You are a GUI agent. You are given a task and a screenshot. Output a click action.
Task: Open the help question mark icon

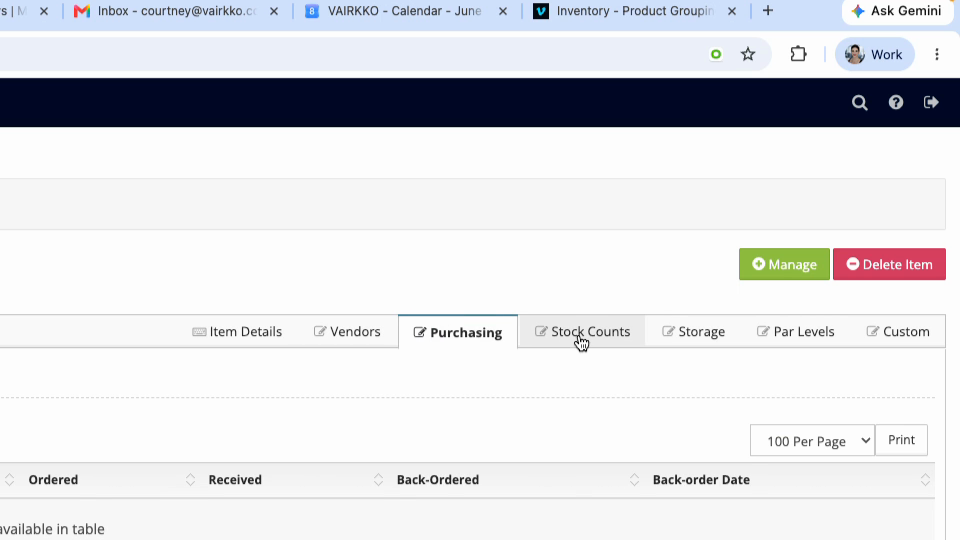(896, 102)
